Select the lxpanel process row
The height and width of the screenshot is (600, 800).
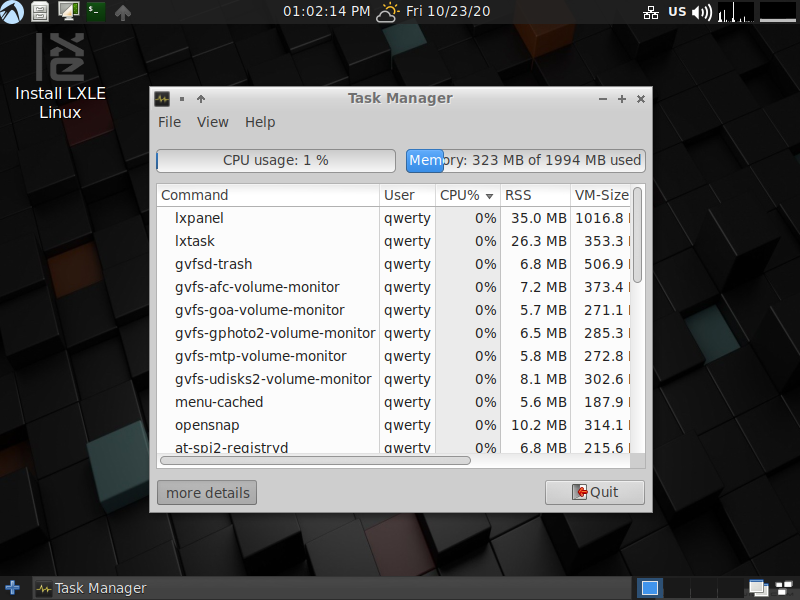(x=393, y=218)
